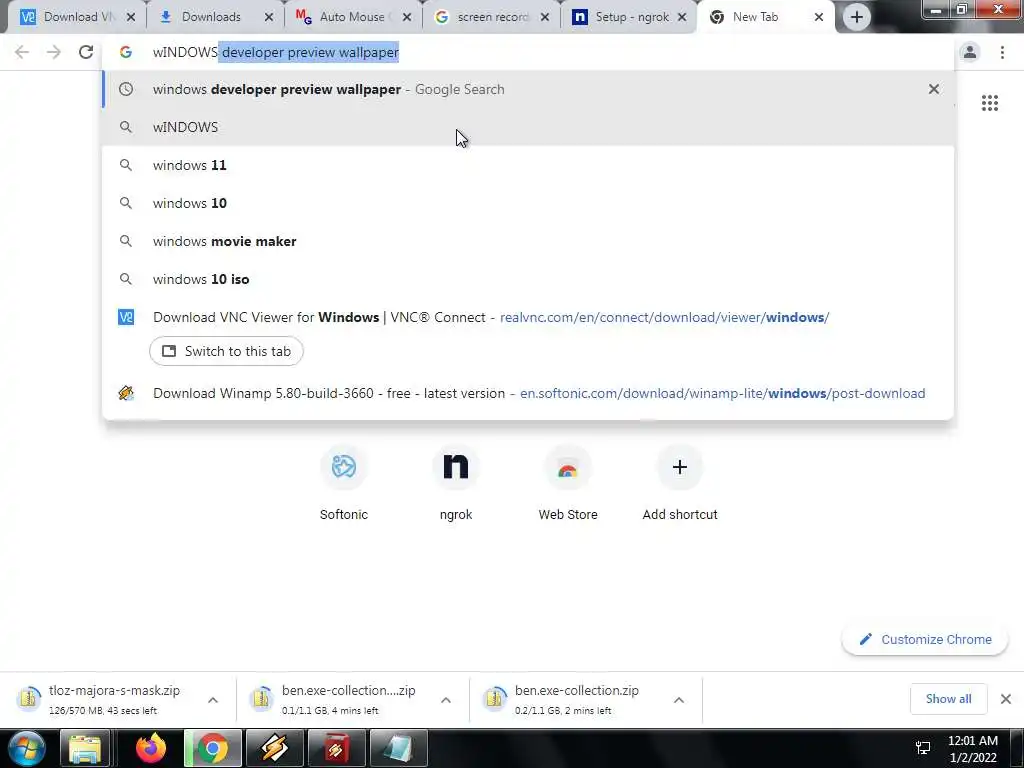Close the Setup - ngrok tab
Viewport: 1024px width, 768px height.
pos(682,18)
